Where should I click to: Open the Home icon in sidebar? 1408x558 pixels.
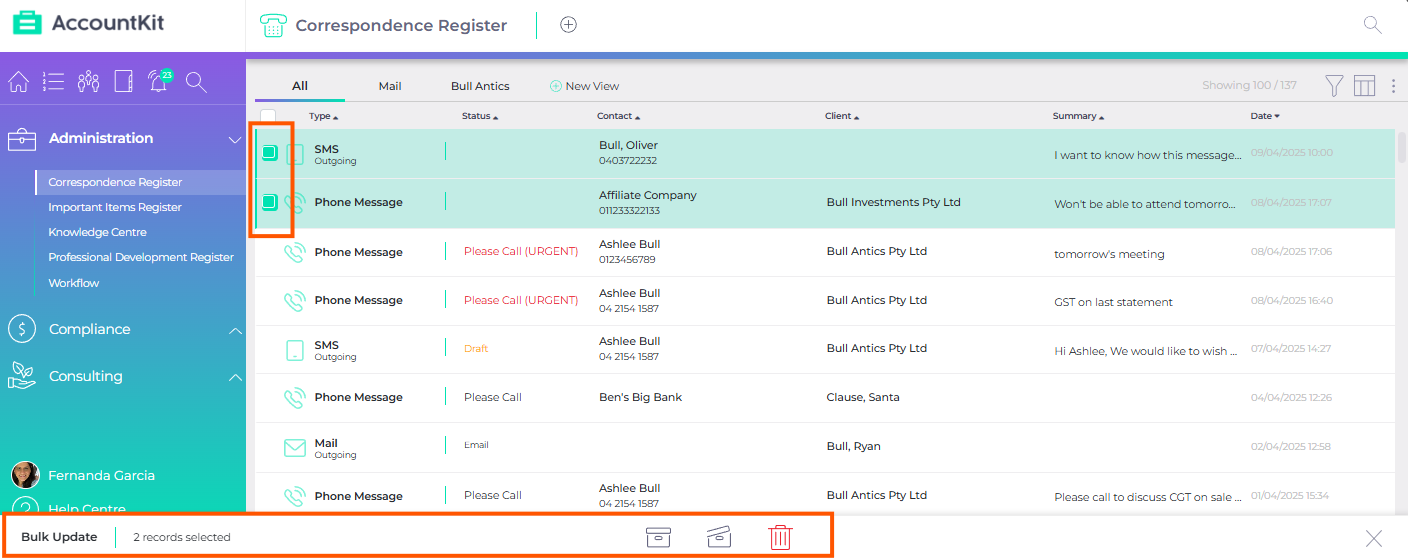click(18, 82)
